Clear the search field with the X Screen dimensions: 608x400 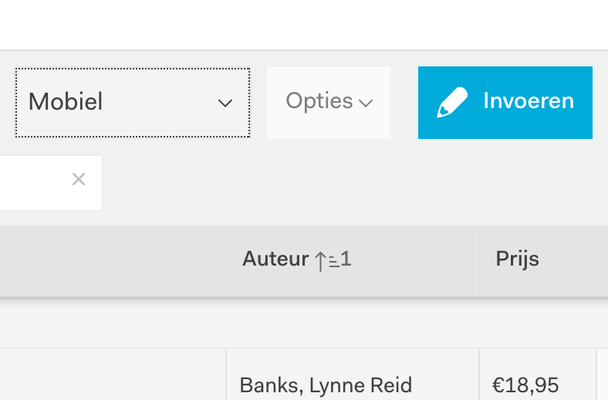[79, 179]
